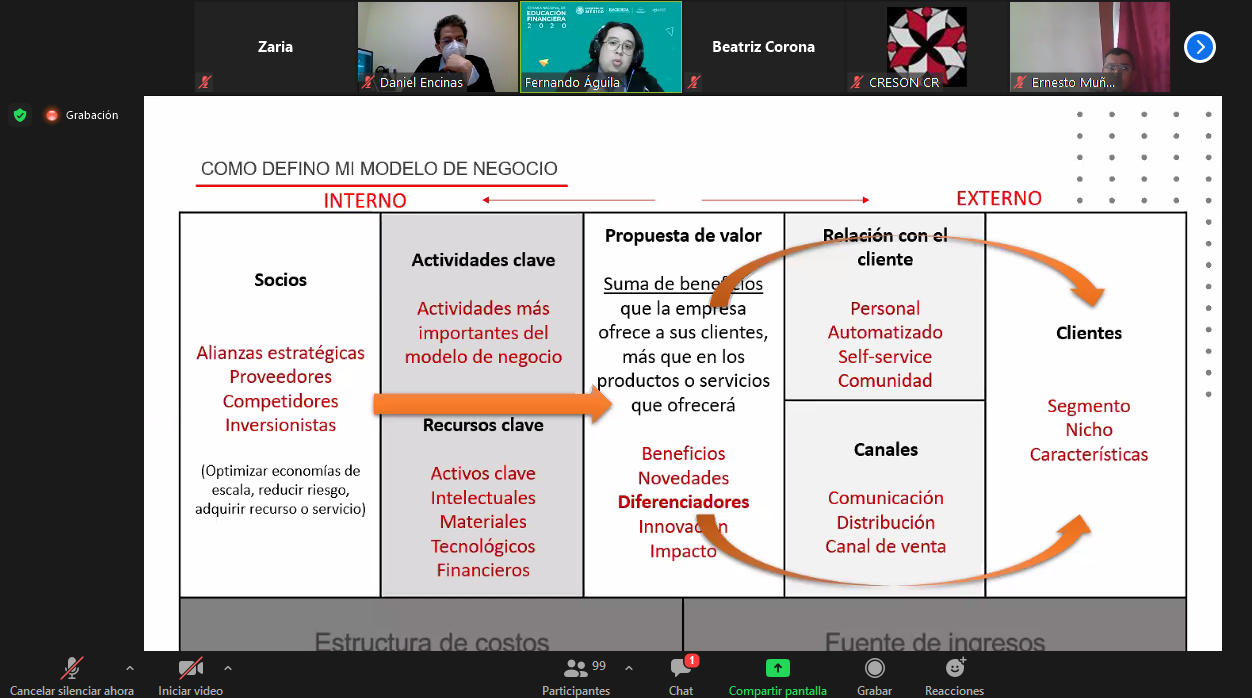Unmute the microphone
Image resolution: width=1252 pixels, height=698 pixels.
pyautogui.click(x=72, y=669)
